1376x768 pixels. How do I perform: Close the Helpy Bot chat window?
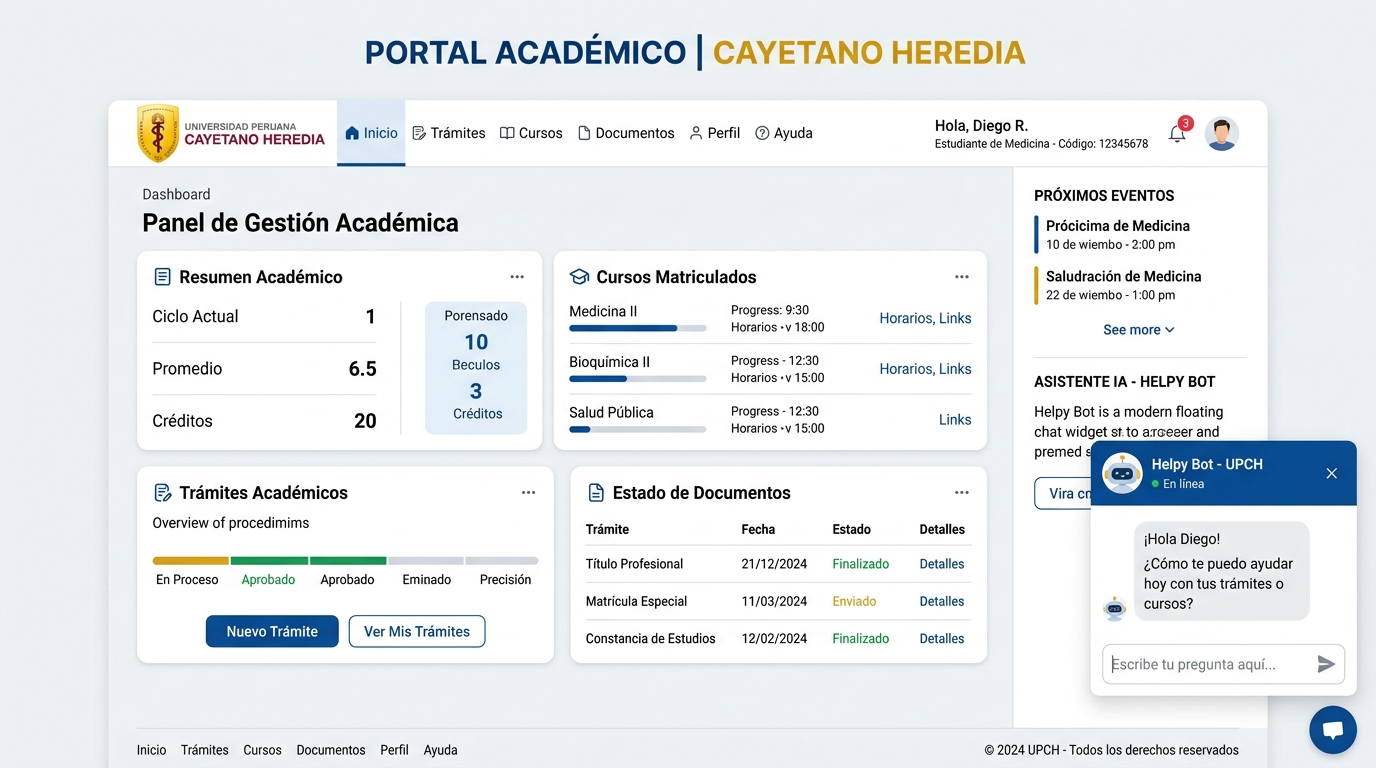click(x=1331, y=473)
